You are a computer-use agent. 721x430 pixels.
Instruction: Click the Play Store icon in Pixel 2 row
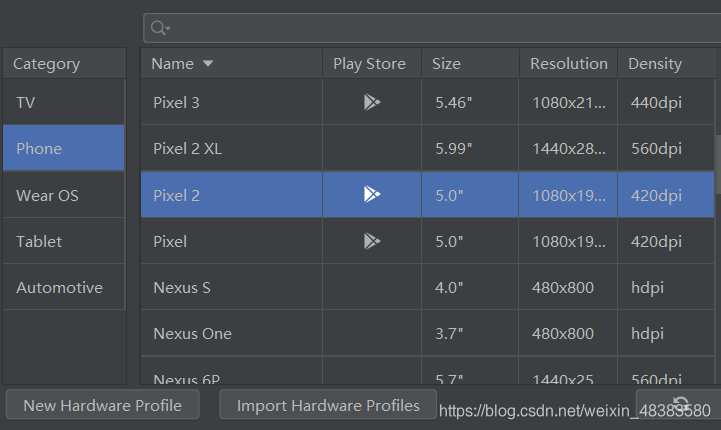click(372, 194)
